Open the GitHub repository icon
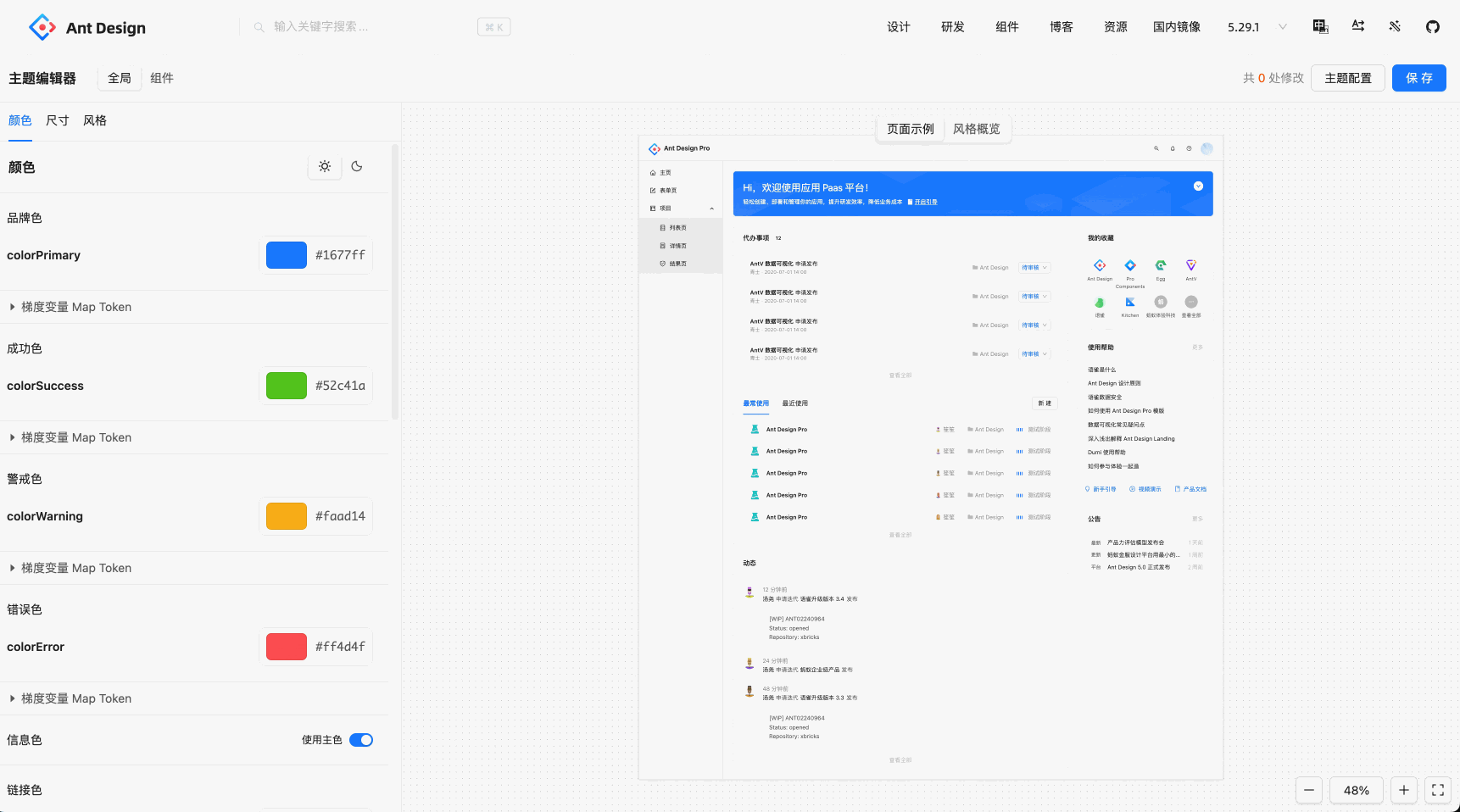Screen dimensions: 1460x812 [1433, 26]
